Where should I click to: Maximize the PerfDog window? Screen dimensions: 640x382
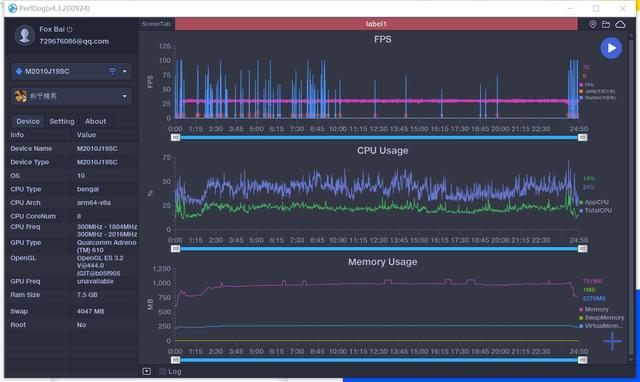(596, 8)
